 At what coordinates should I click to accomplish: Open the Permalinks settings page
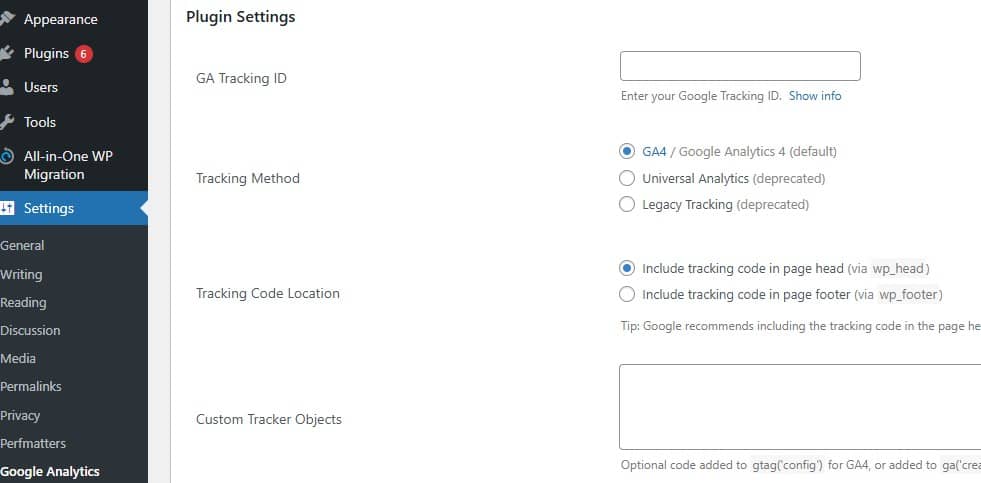pos(32,386)
